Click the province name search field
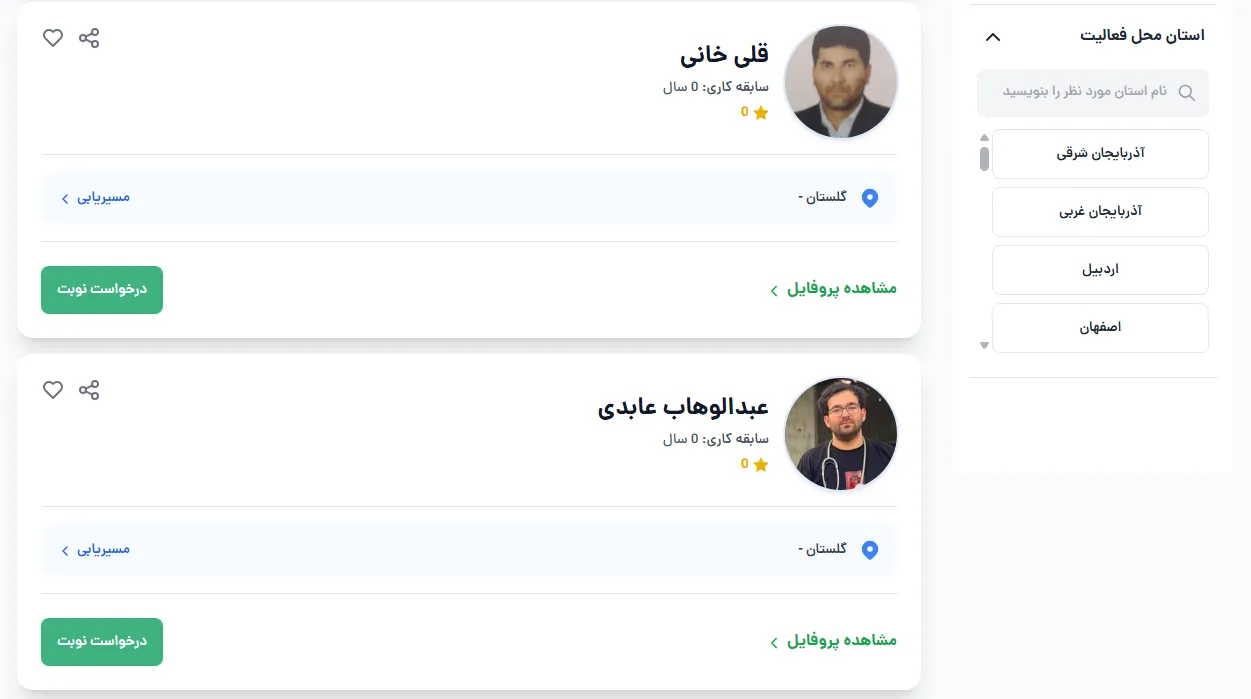The image size is (1251, 699). tap(1080, 93)
